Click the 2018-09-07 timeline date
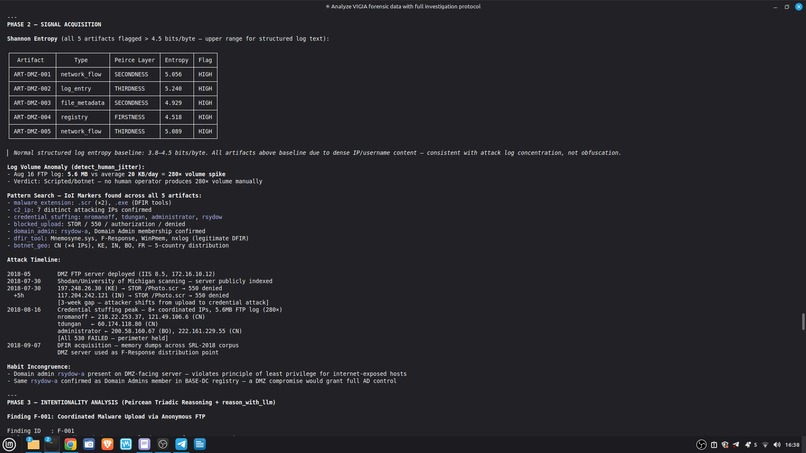The height and width of the screenshot is (453, 806). click(x=24, y=346)
